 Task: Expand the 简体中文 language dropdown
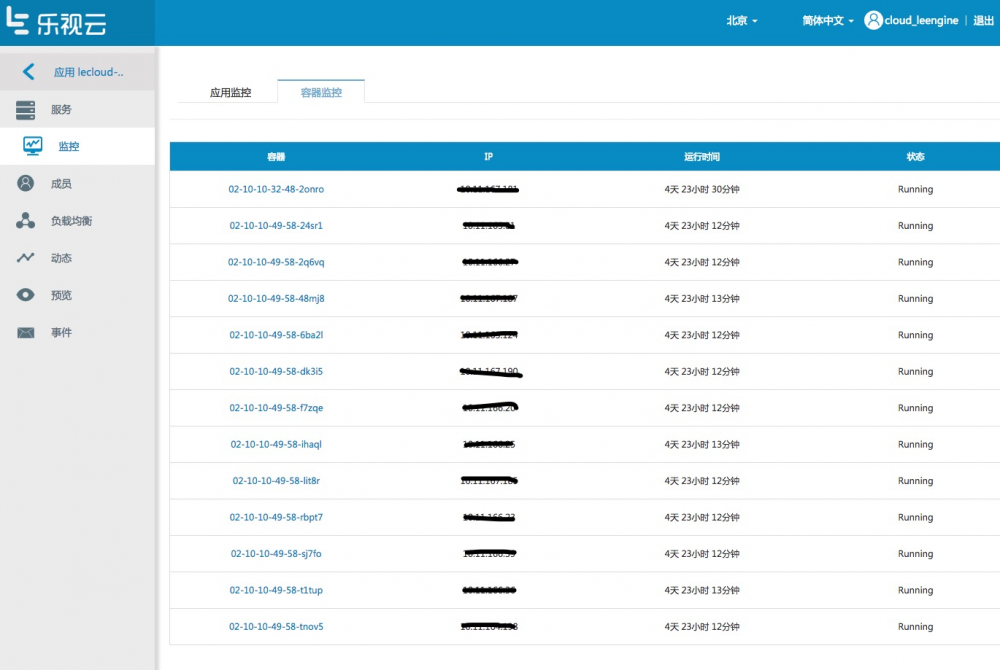(x=825, y=20)
